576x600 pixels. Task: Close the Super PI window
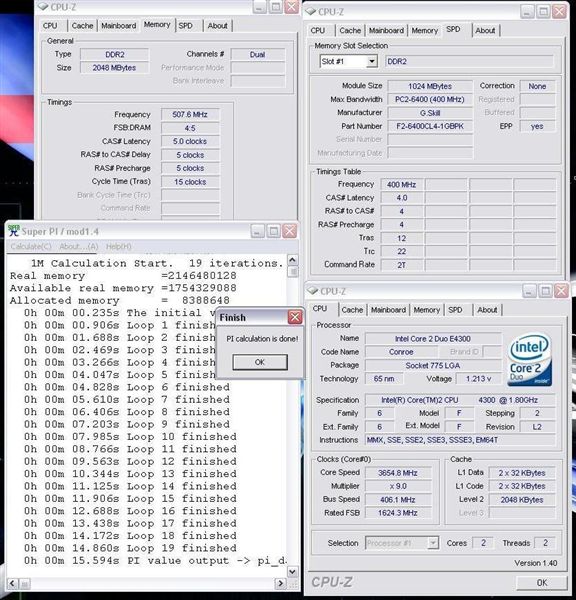[290, 231]
